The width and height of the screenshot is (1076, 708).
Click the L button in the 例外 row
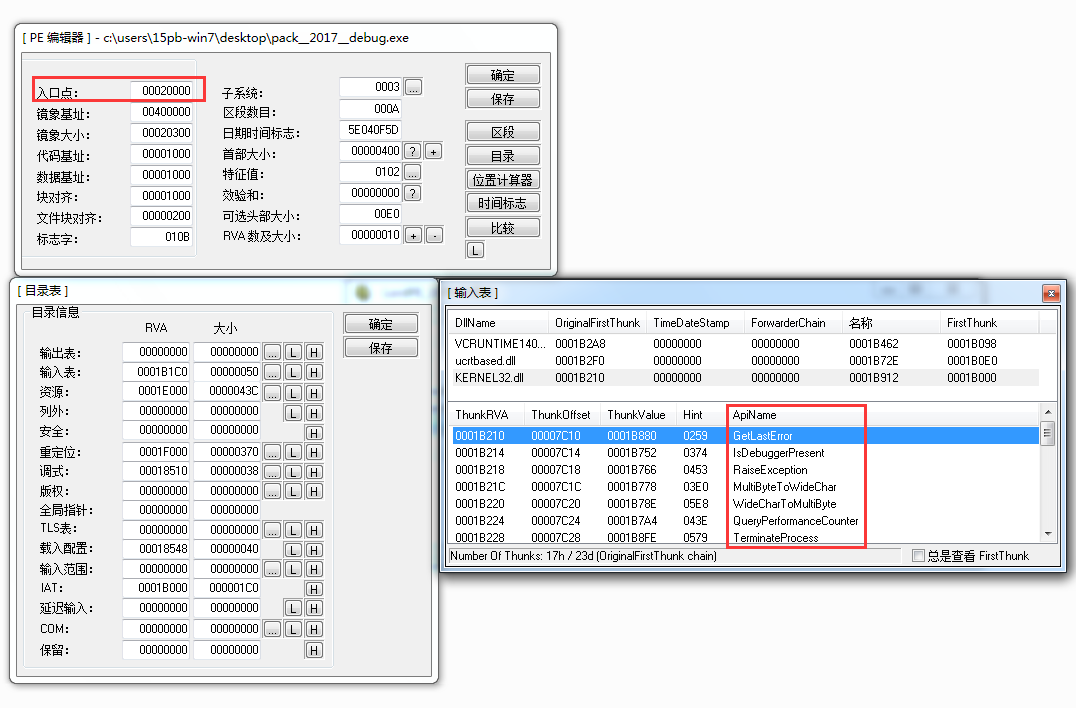(x=293, y=413)
